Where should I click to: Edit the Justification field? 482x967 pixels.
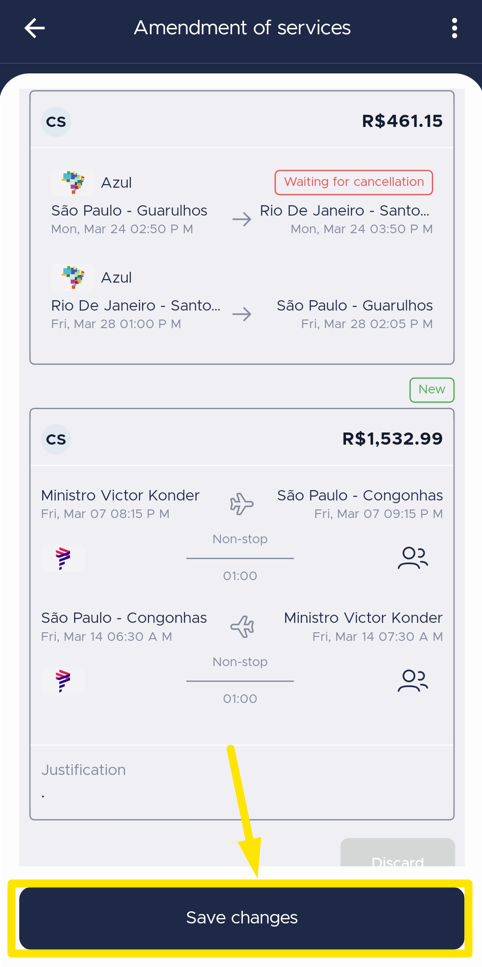pos(242,782)
